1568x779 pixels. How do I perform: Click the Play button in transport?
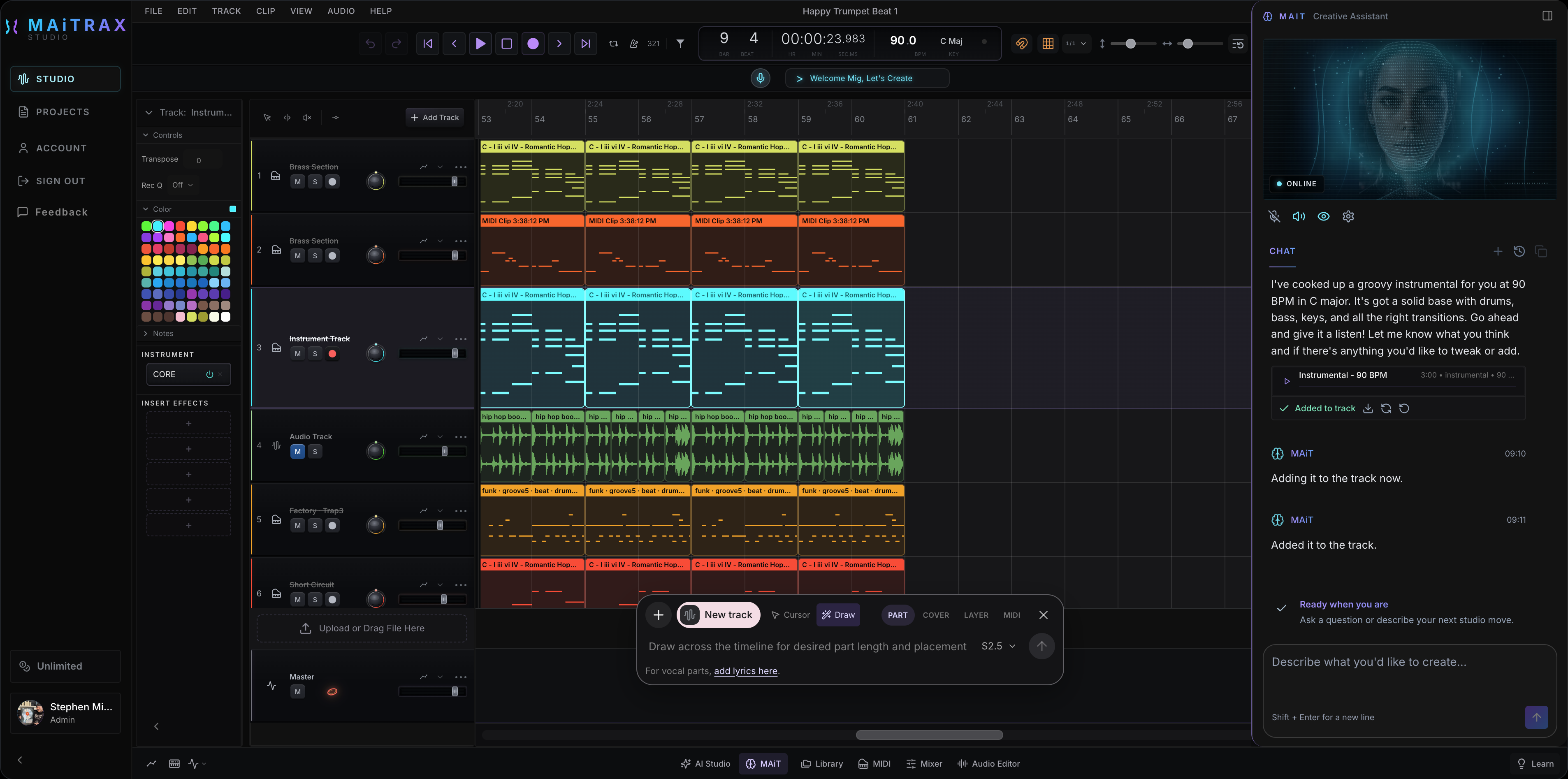(x=480, y=43)
